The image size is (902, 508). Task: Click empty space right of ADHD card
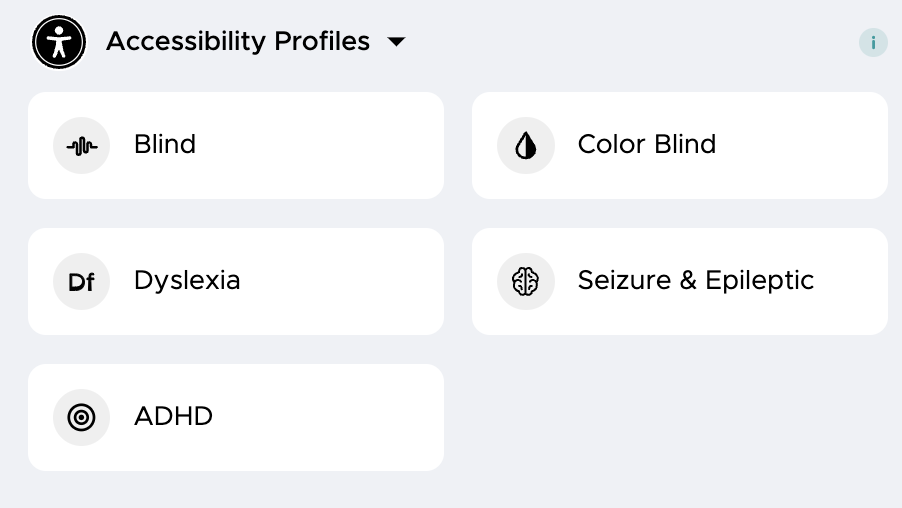pos(680,418)
